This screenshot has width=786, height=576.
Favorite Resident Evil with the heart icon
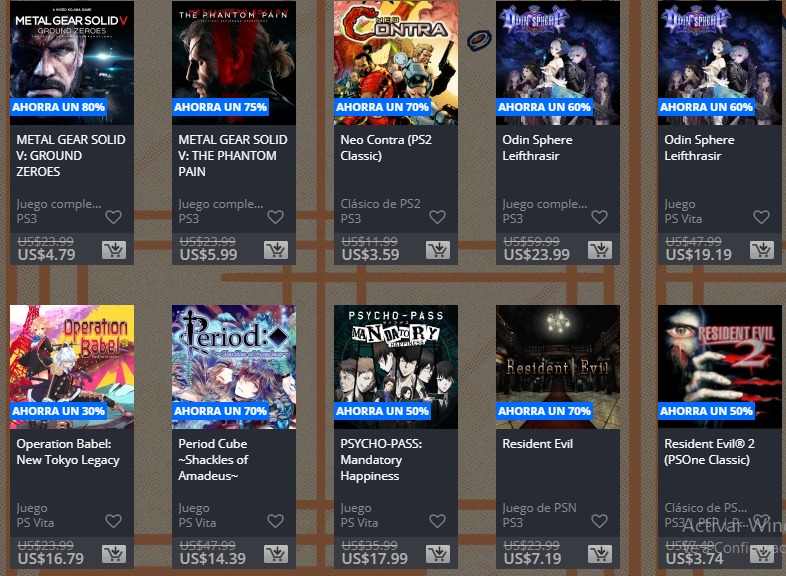(600, 521)
